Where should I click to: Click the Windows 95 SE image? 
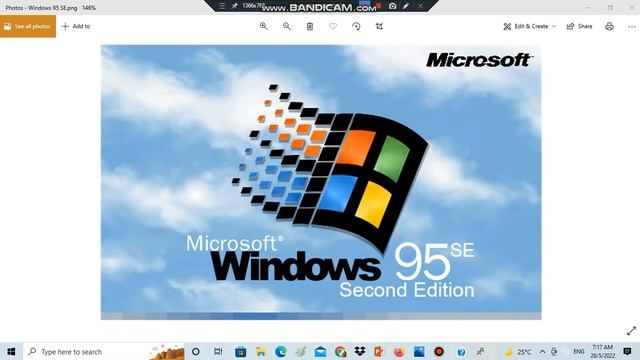[321, 182]
